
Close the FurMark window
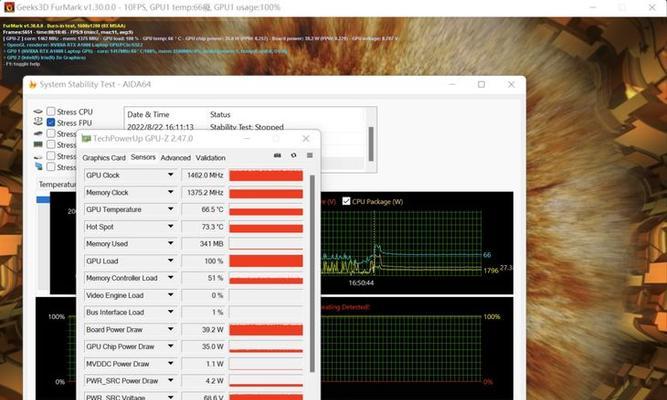[652, 7]
